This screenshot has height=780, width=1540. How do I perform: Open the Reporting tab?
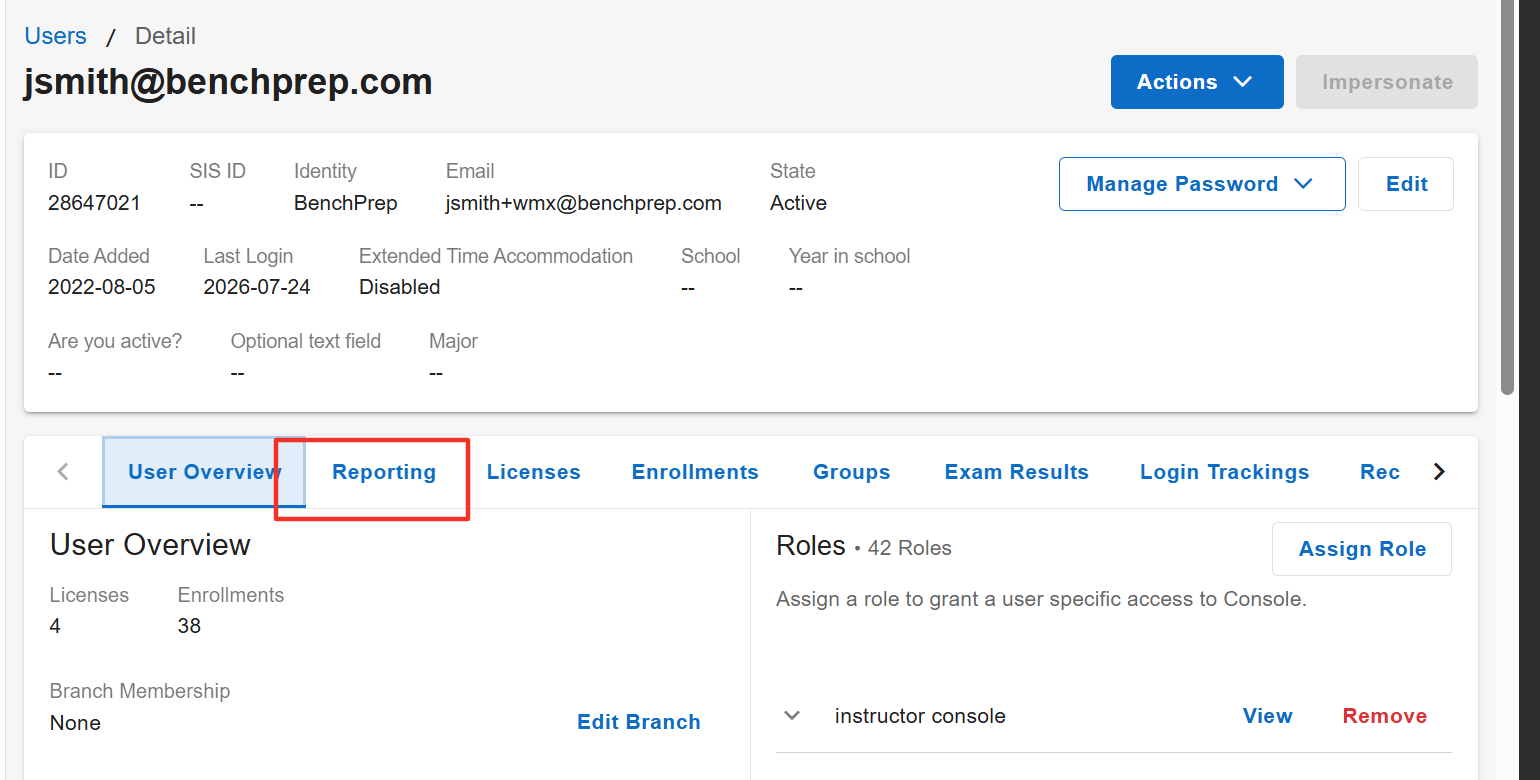tap(384, 472)
